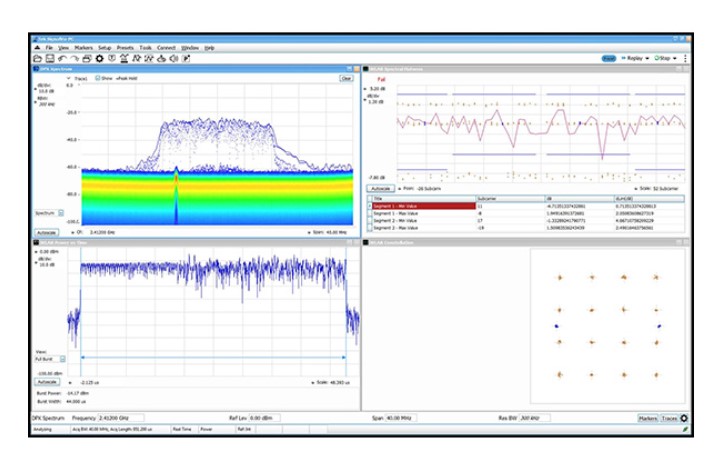Image resolution: width=715 pixels, height=463 pixels.
Task: Click the gear icon beside Traces button
Action: pyautogui.click(x=683, y=418)
